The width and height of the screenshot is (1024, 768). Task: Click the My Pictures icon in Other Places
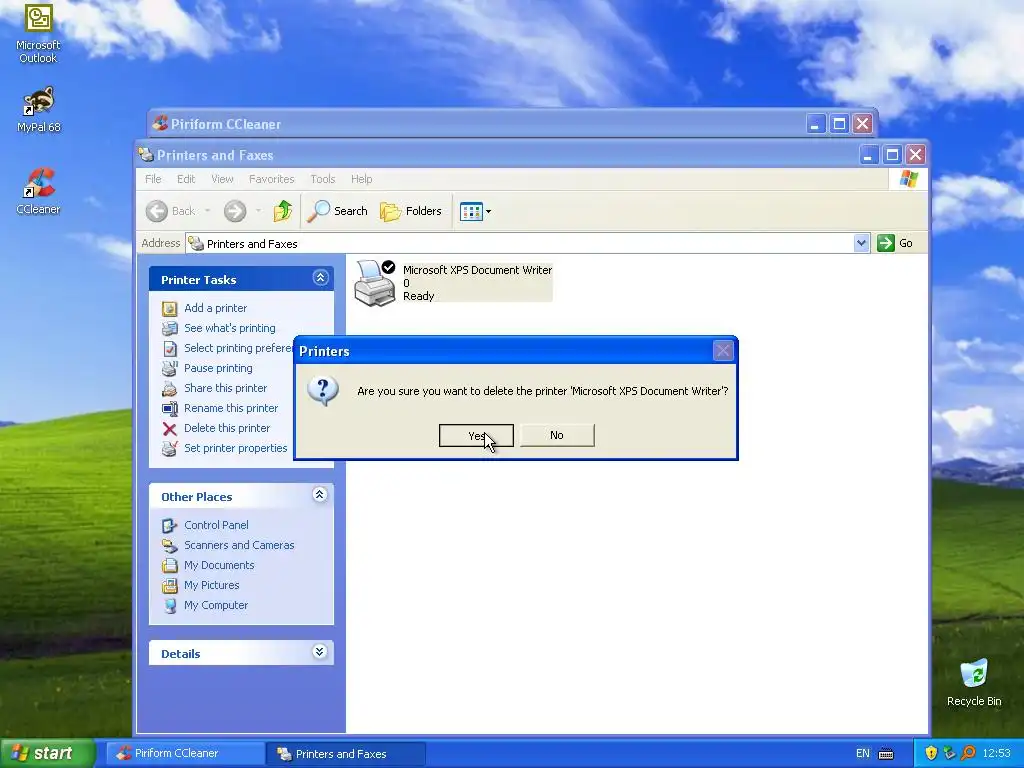(170, 585)
